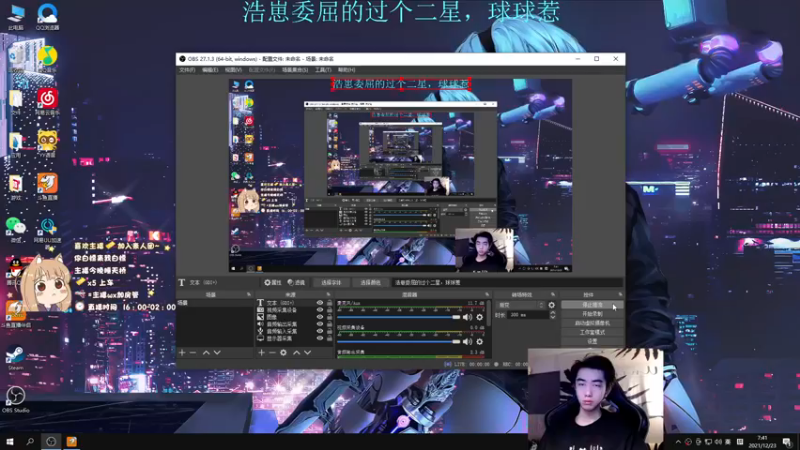
Task: Toggle visibility eye of 音频输入采集 source
Action: tap(320, 331)
